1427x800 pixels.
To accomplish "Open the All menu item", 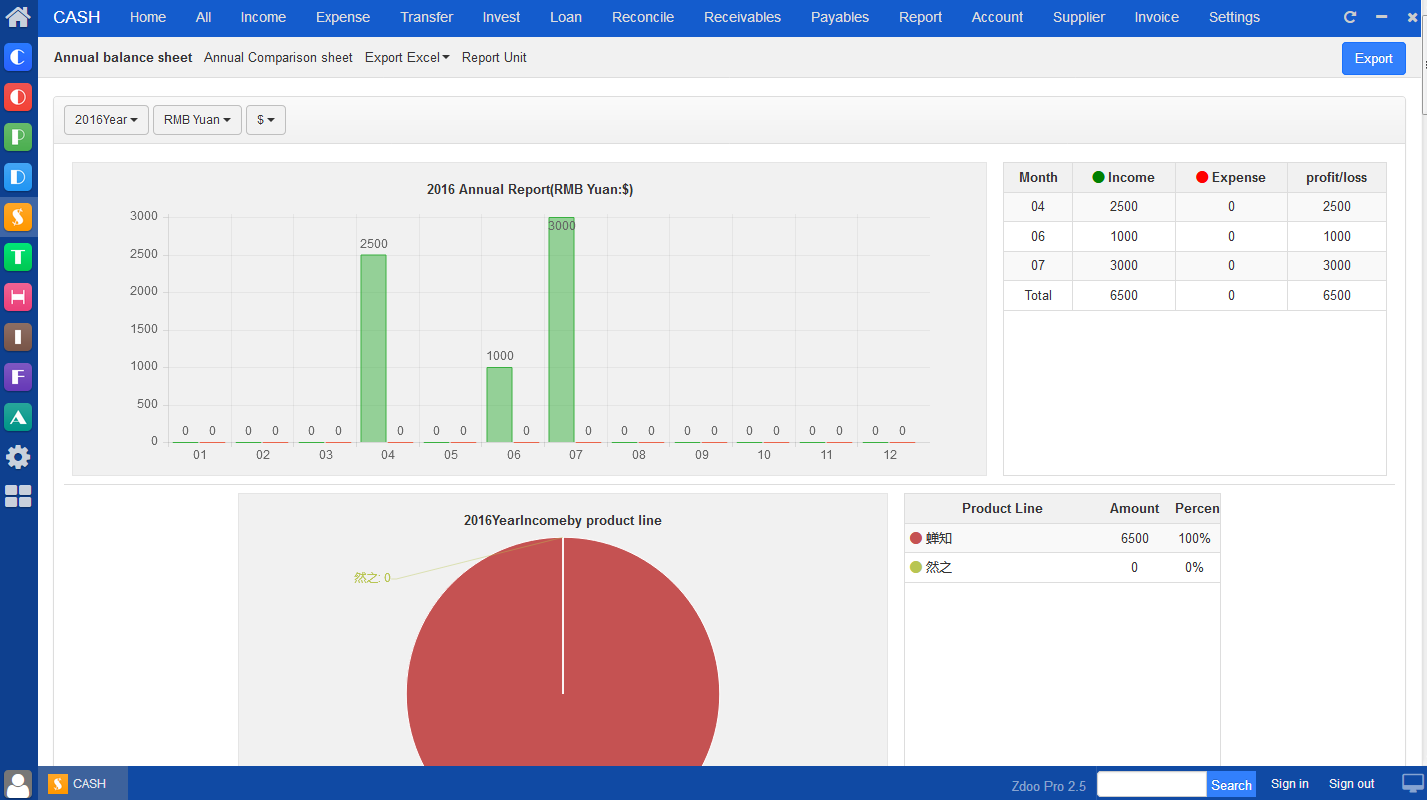I will coord(204,17).
